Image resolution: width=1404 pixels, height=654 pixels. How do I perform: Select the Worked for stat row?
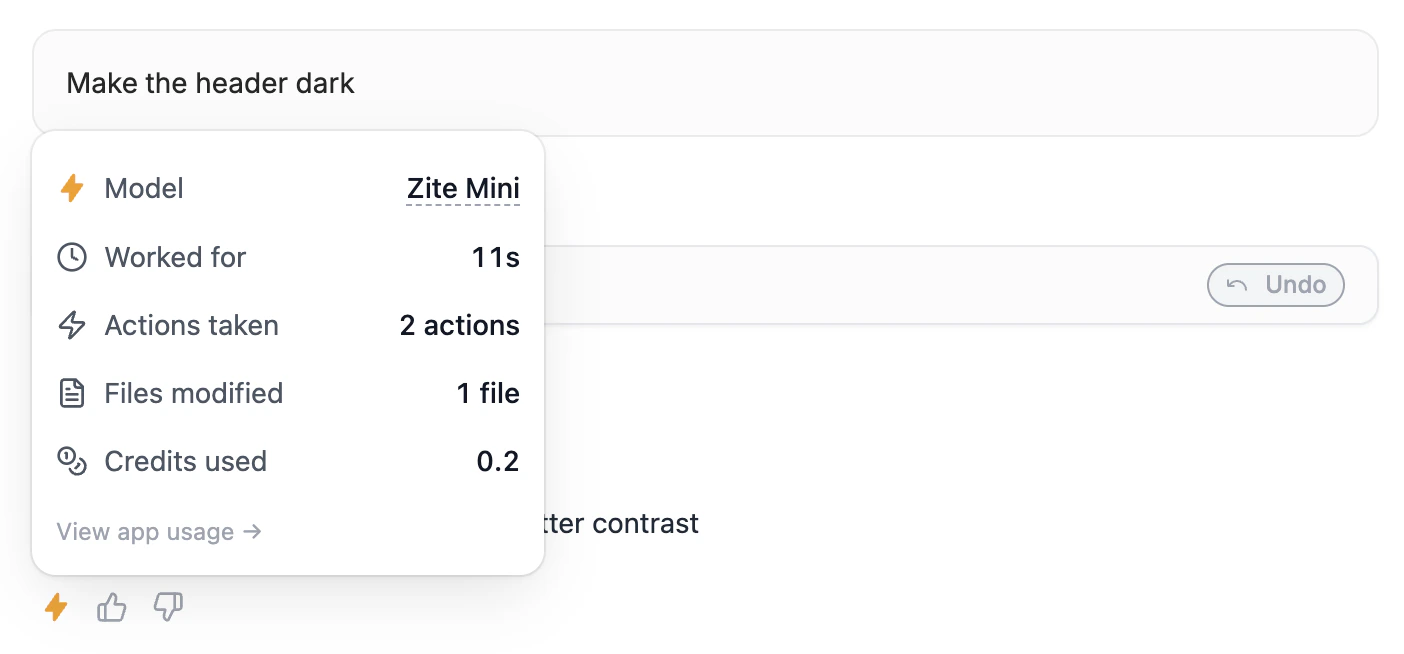point(287,257)
